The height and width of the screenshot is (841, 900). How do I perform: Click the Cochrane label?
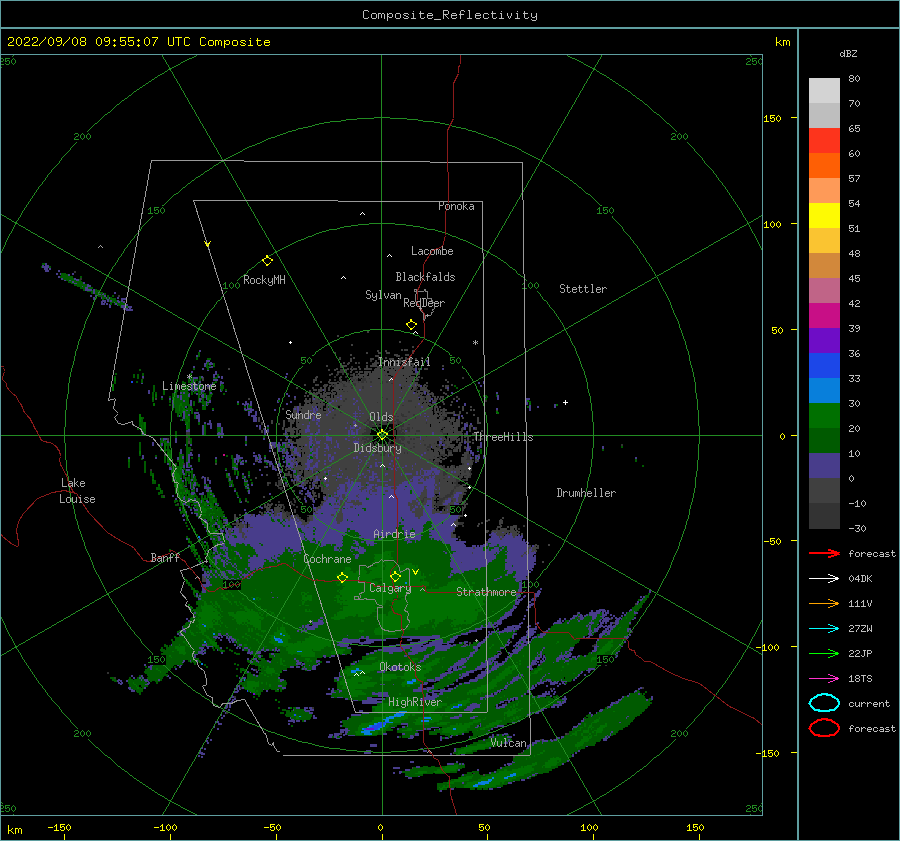[327, 559]
